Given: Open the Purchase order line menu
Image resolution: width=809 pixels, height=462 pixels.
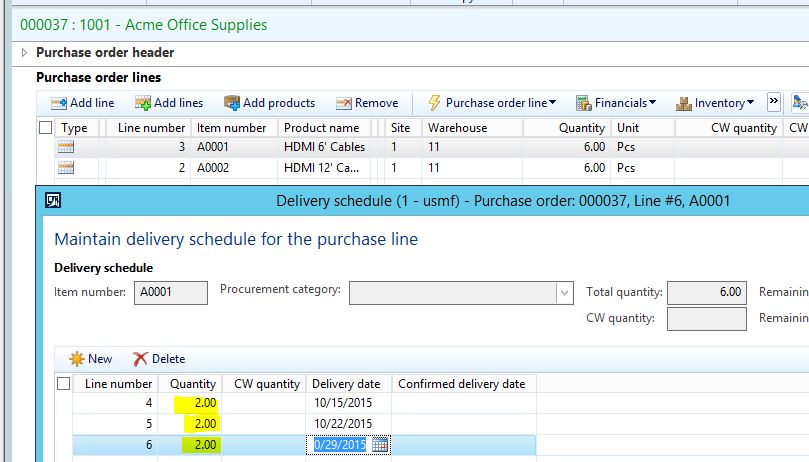Looking at the screenshot, I should pyautogui.click(x=492, y=103).
